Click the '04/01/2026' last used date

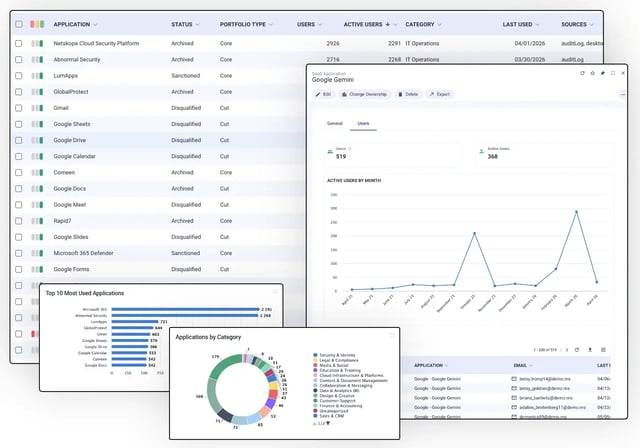530,43
